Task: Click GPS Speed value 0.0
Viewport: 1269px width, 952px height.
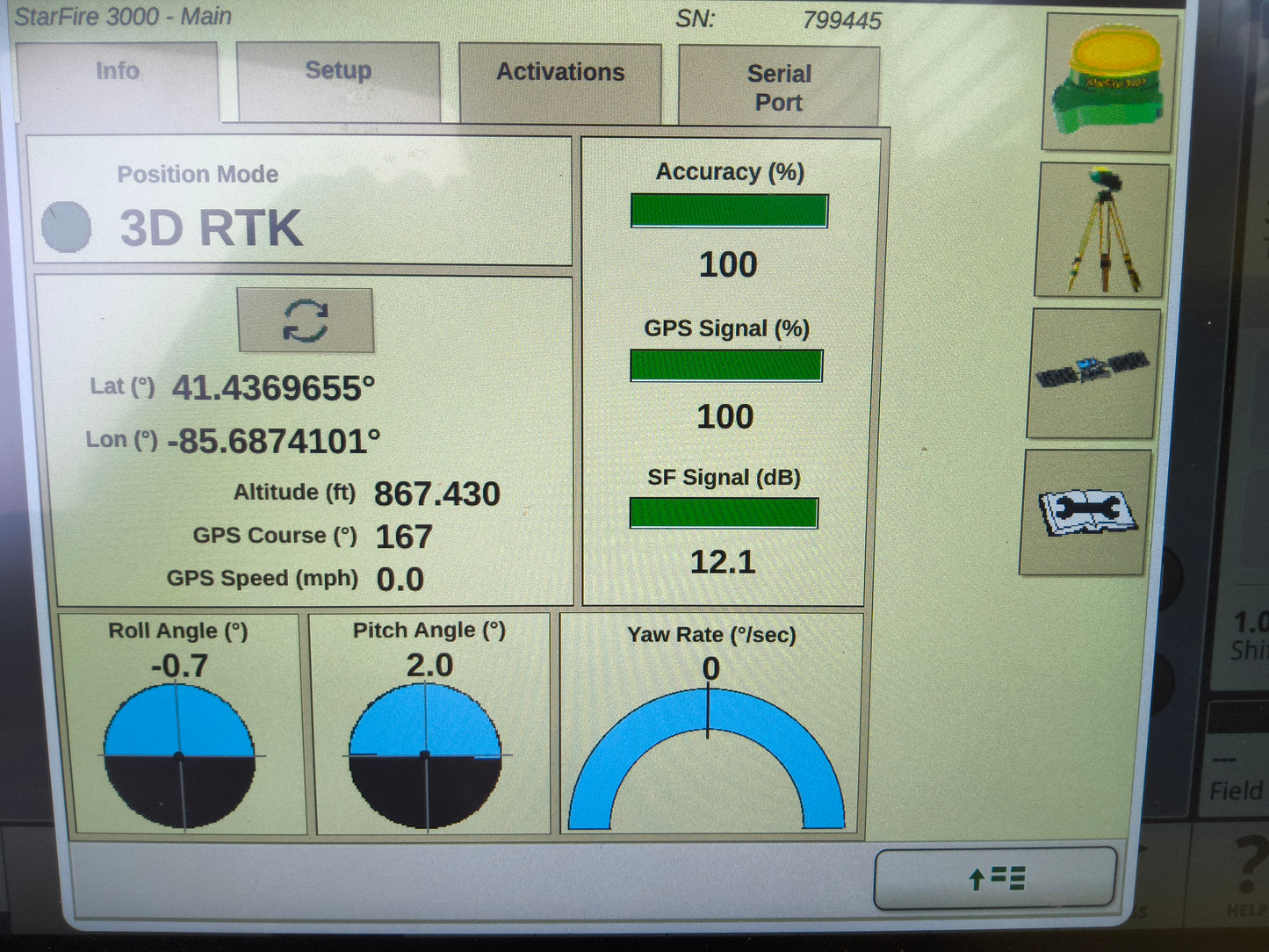Action: click(x=400, y=580)
